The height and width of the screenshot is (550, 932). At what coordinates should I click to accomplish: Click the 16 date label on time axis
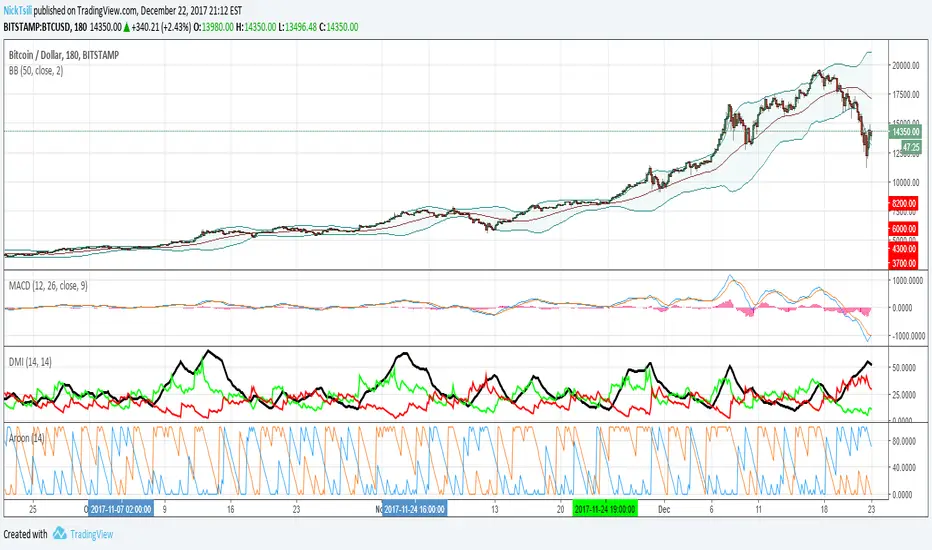231,510
